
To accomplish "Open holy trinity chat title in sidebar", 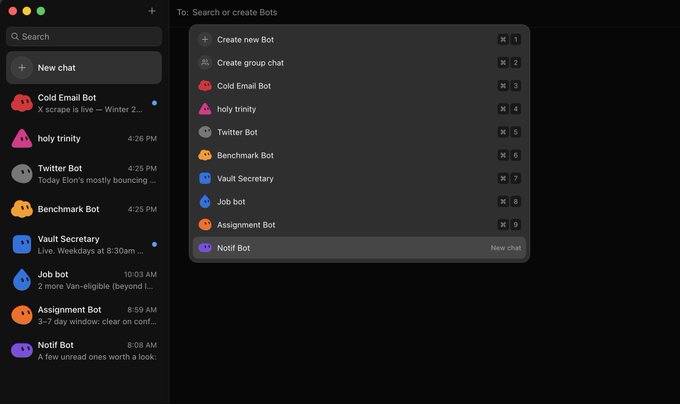I will 59,138.
